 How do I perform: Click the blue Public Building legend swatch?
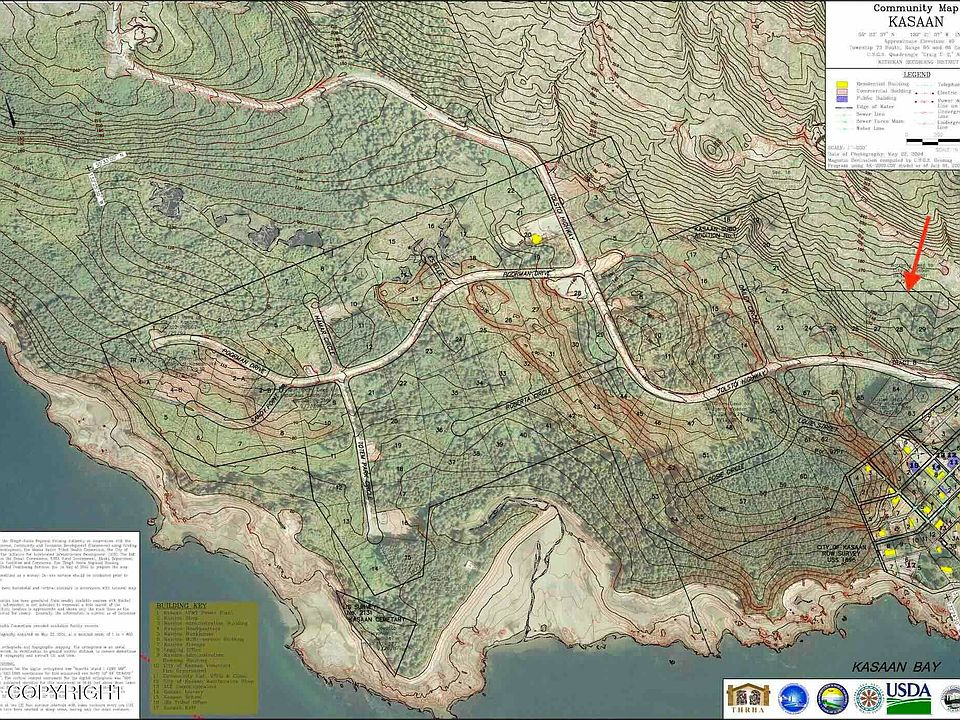842,99
